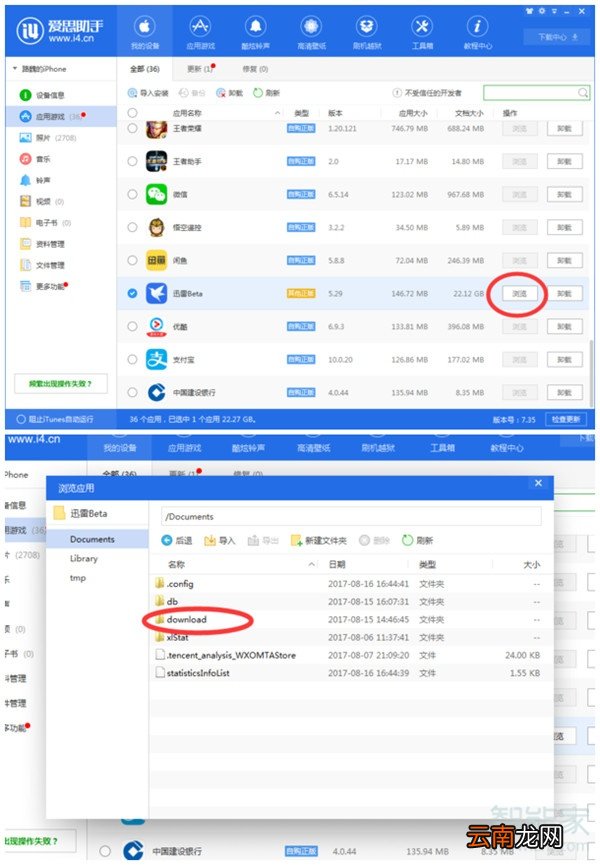Select 文件管理 in the left sidebar
The height and width of the screenshot is (865, 600).
[42, 265]
